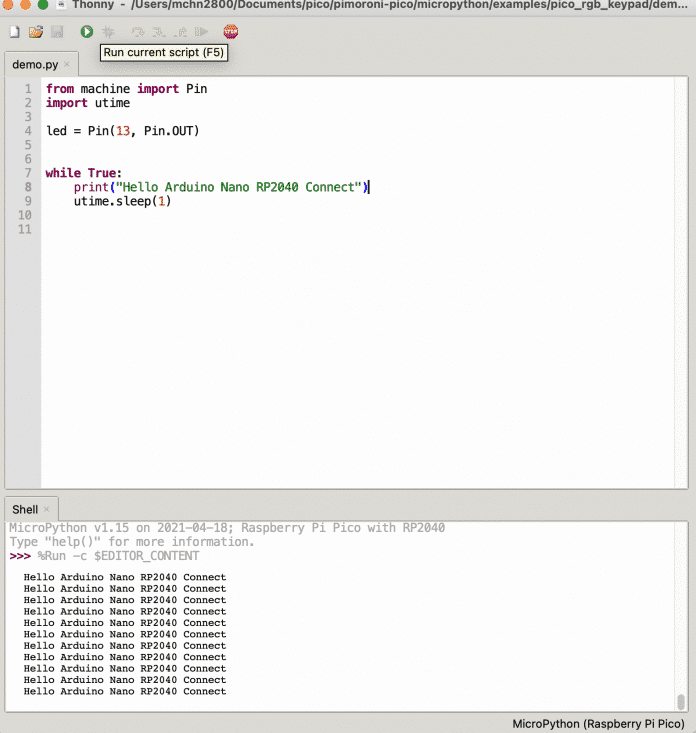Close the demo.py tab
The width and height of the screenshot is (696, 733).
(67, 65)
